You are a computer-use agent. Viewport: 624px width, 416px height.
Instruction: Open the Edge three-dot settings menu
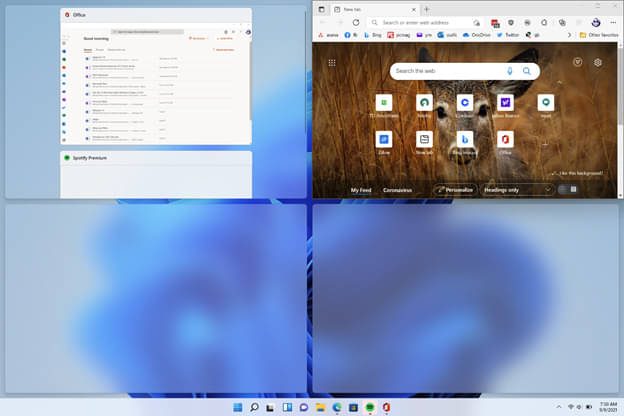(x=613, y=23)
